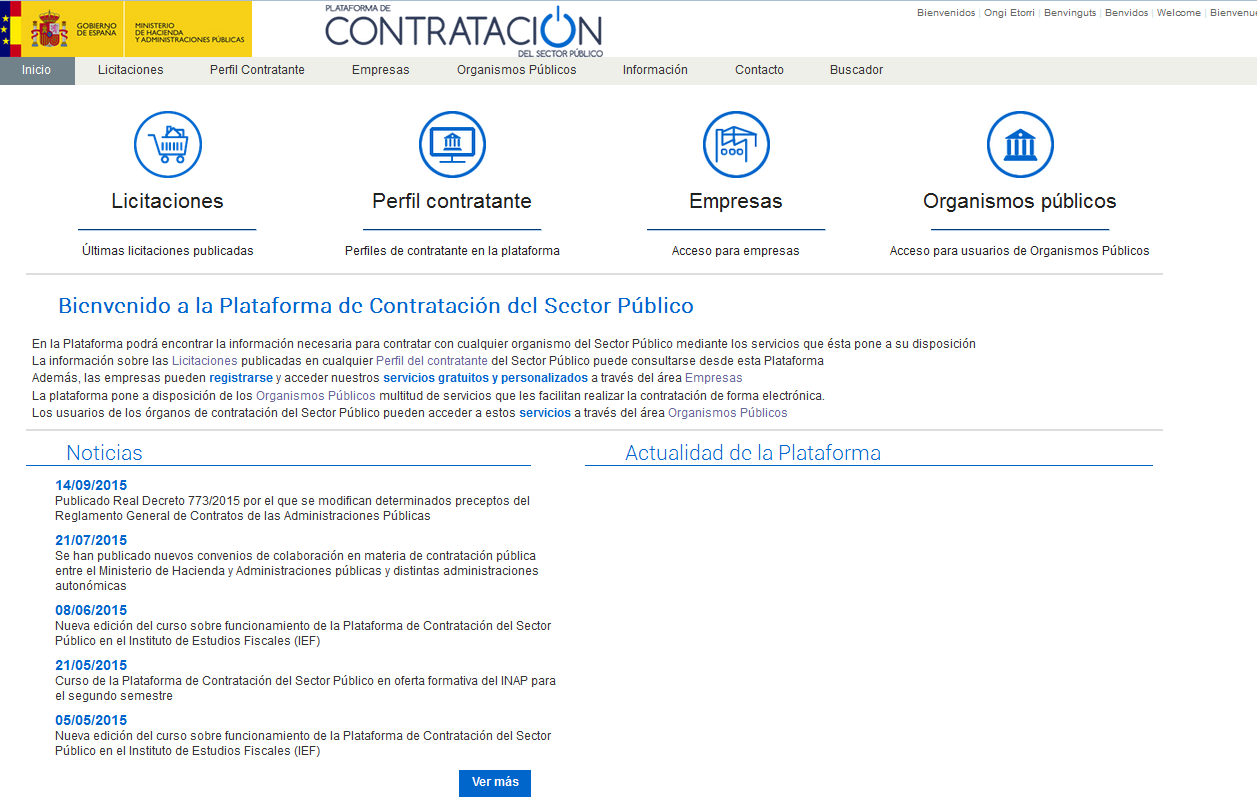Follow the registrarse link in the welcome text
Screen dimensions: 1257x807
tap(241, 378)
